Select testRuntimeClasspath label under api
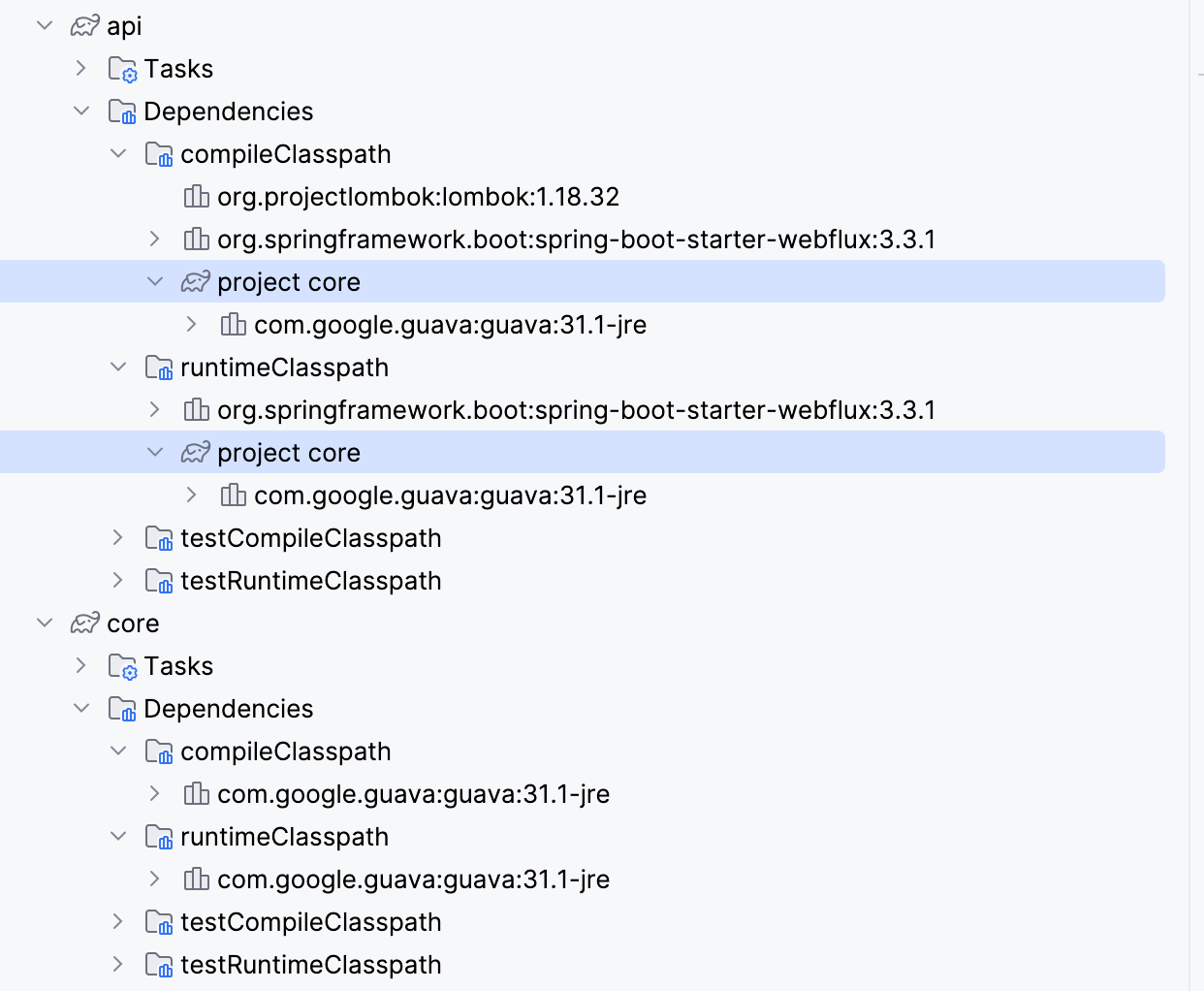 pos(310,582)
